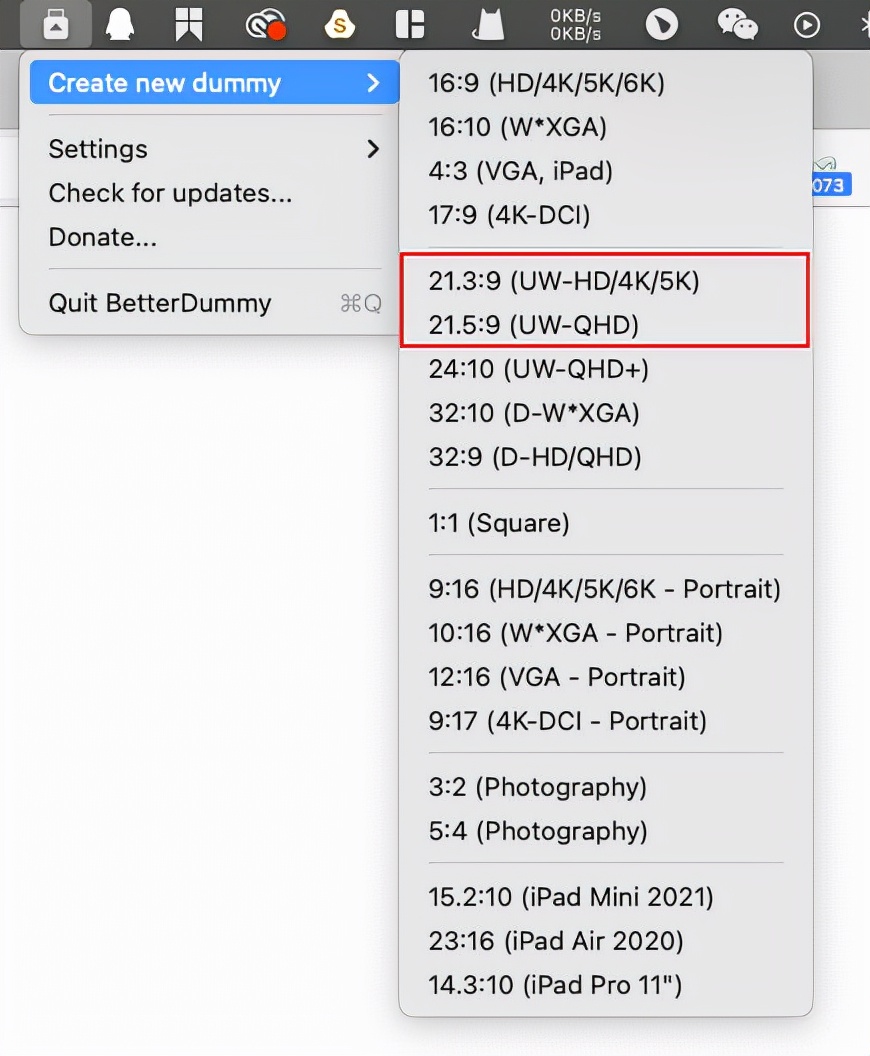Select 21.5:9 (UW-QHD) option
The image size is (870, 1056).
click(605, 325)
